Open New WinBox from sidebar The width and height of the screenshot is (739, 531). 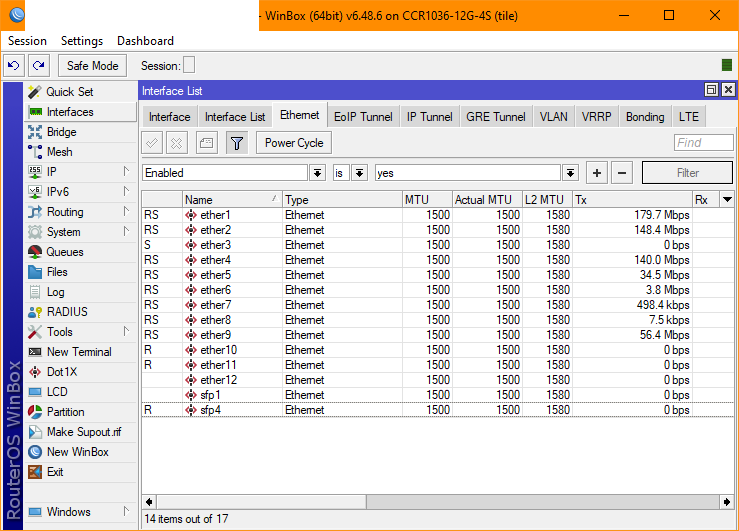click(81, 452)
